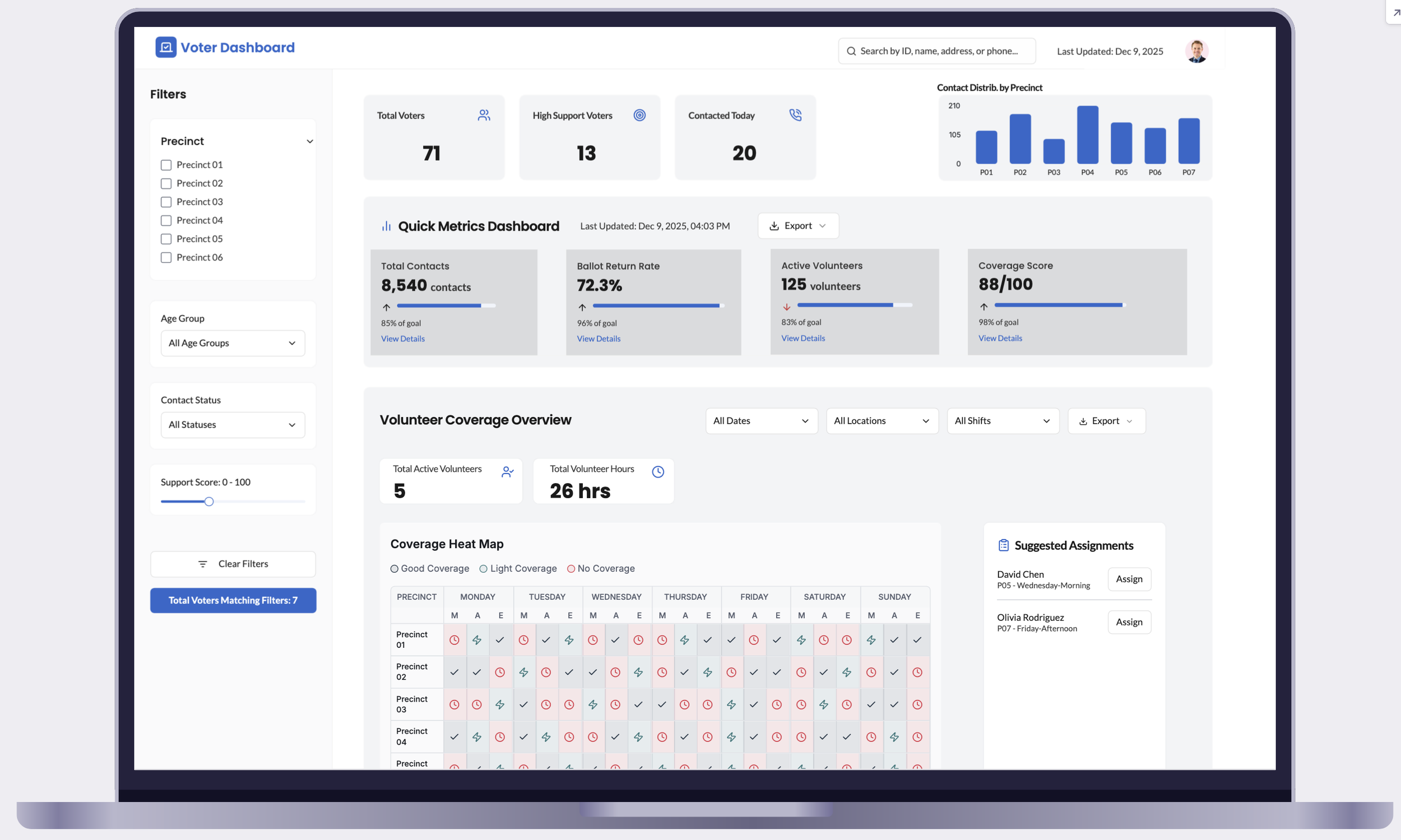Click the Support Score slider handle
The width and height of the screenshot is (1401, 840).
tap(209, 502)
